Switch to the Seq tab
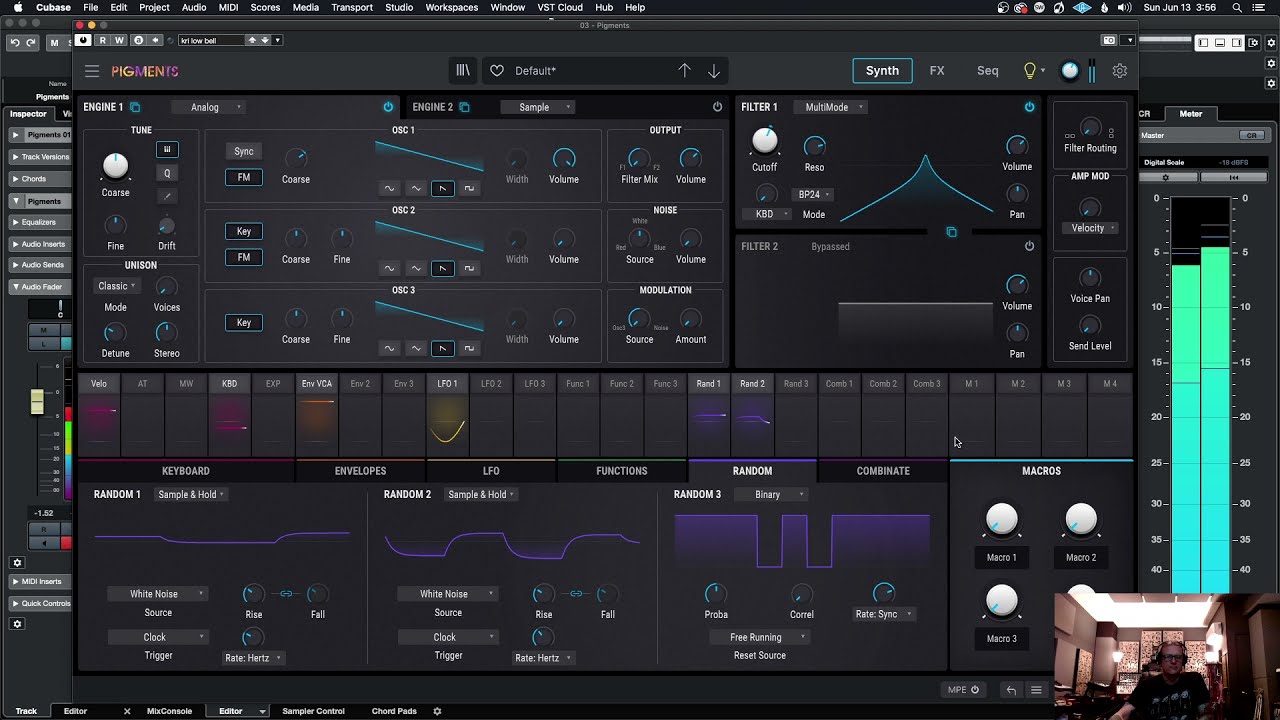 coord(987,71)
